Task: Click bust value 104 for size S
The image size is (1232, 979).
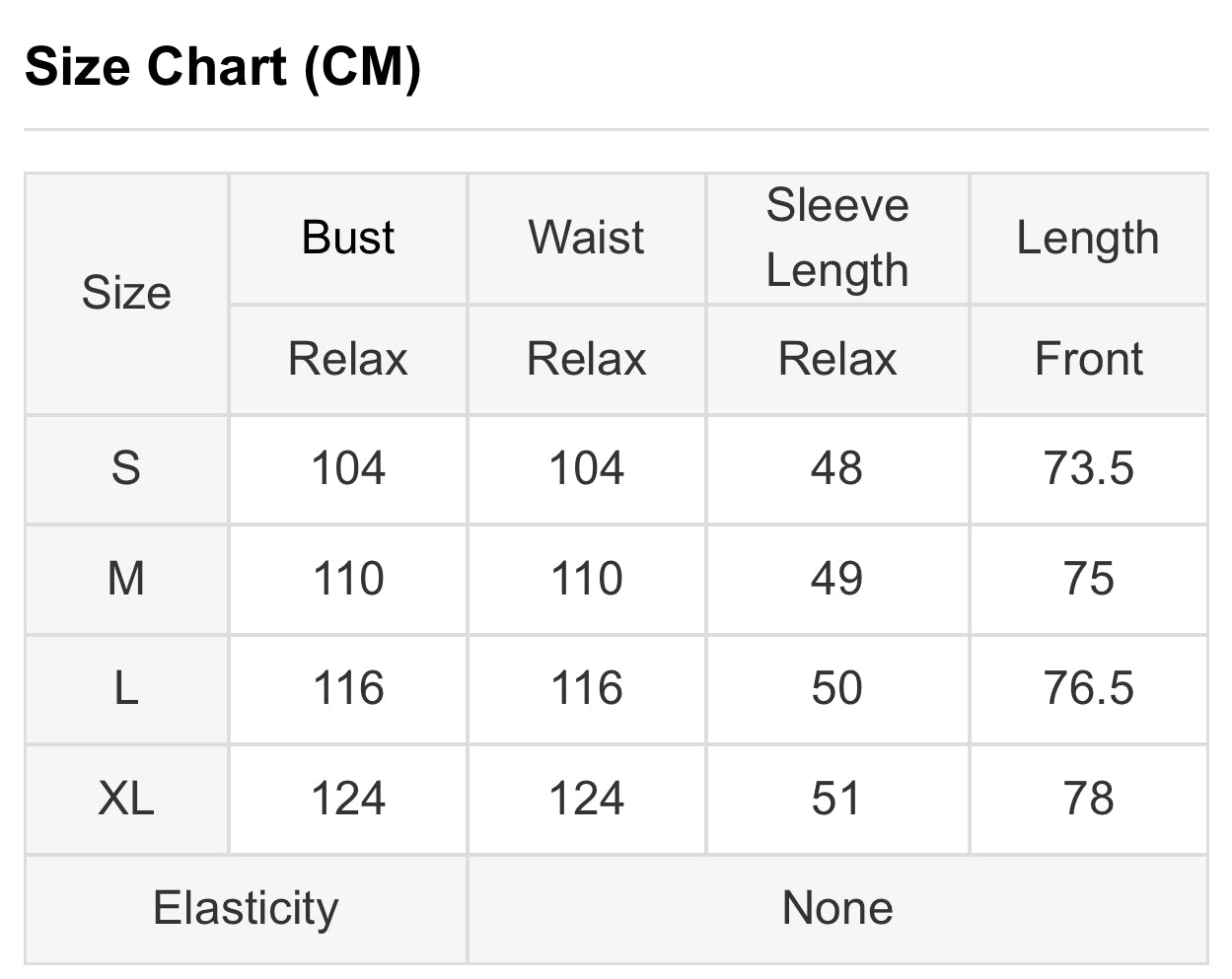Action: 348,468
